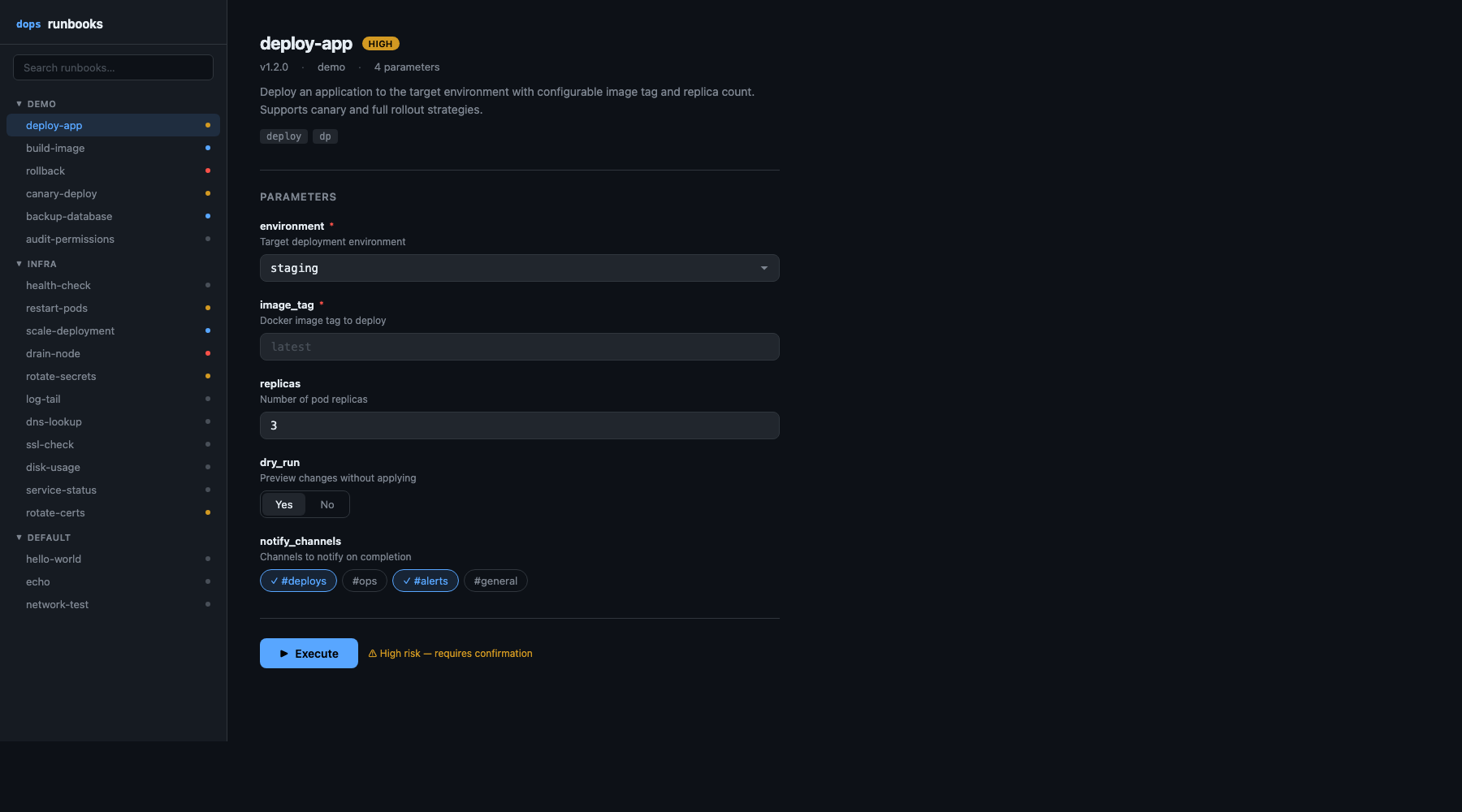
Task: Deselect the #deploys notify channel
Action: (x=298, y=581)
